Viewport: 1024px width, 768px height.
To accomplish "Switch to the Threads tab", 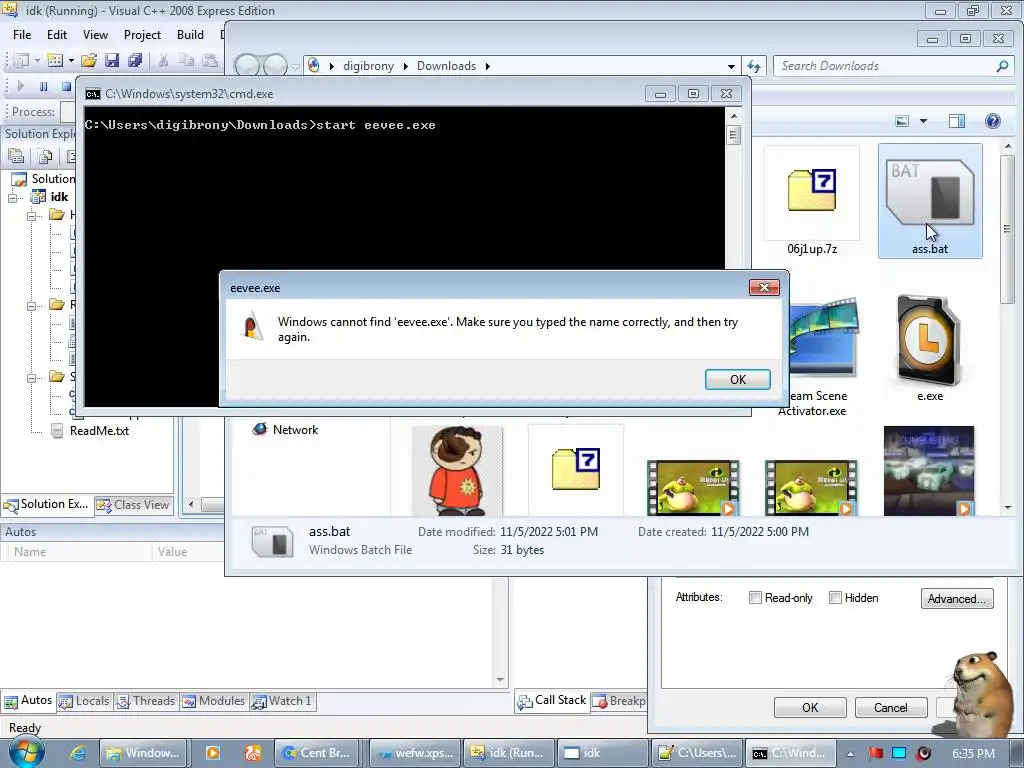I will [x=146, y=701].
